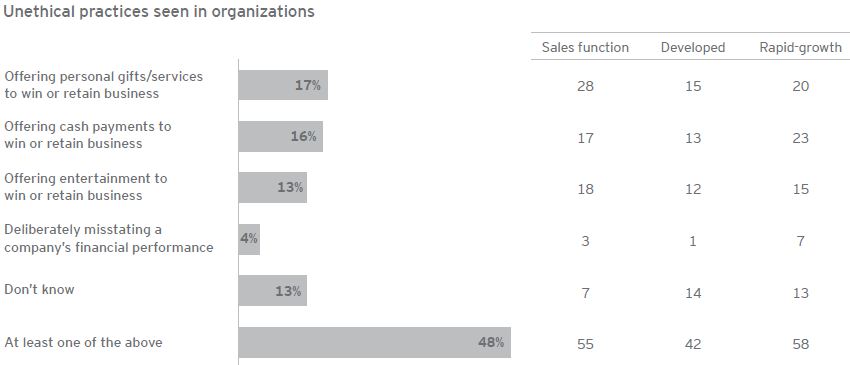Select the Deliberately misstating label

(x=108, y=238)
